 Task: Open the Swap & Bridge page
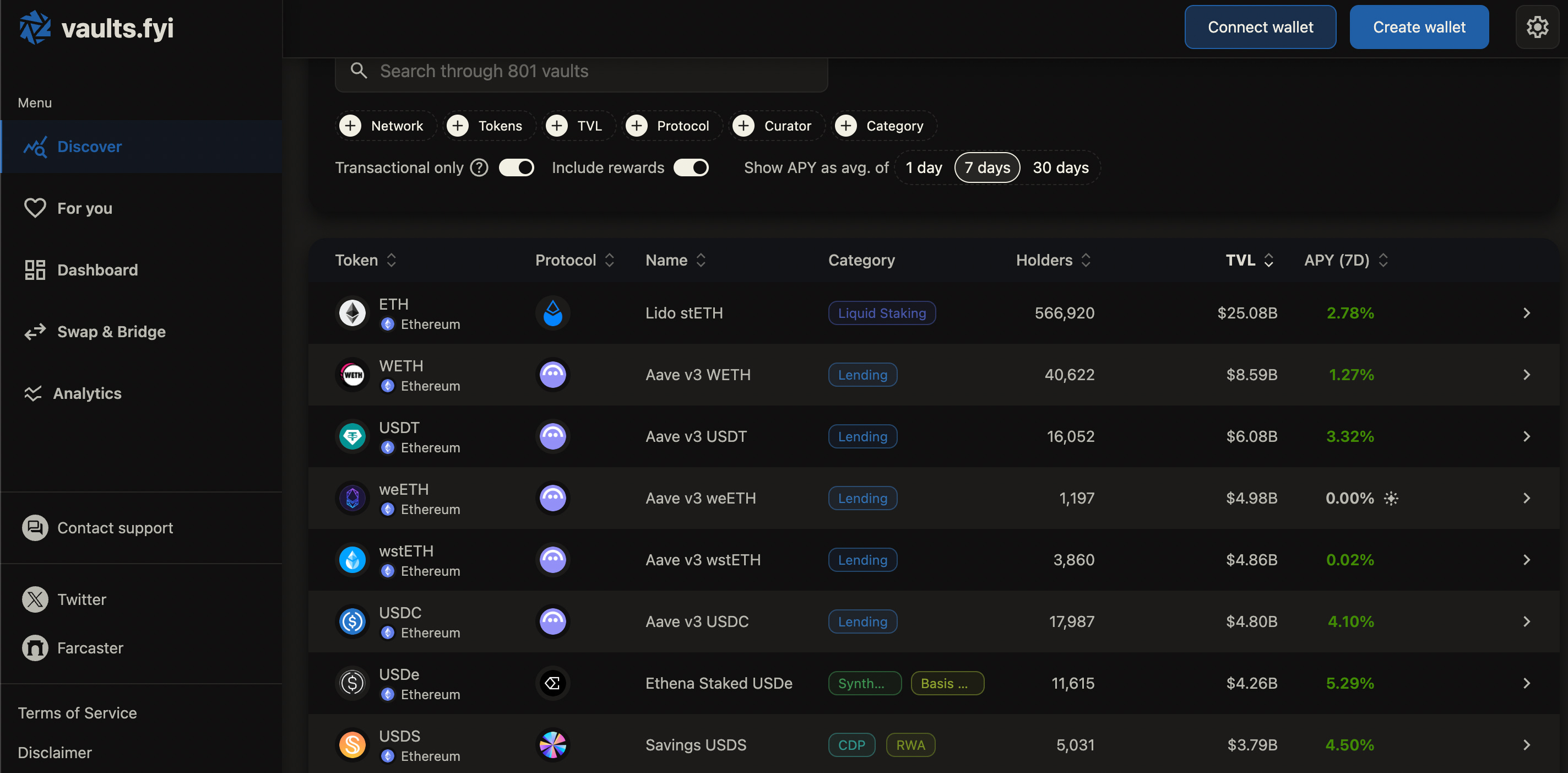point(111,331)
